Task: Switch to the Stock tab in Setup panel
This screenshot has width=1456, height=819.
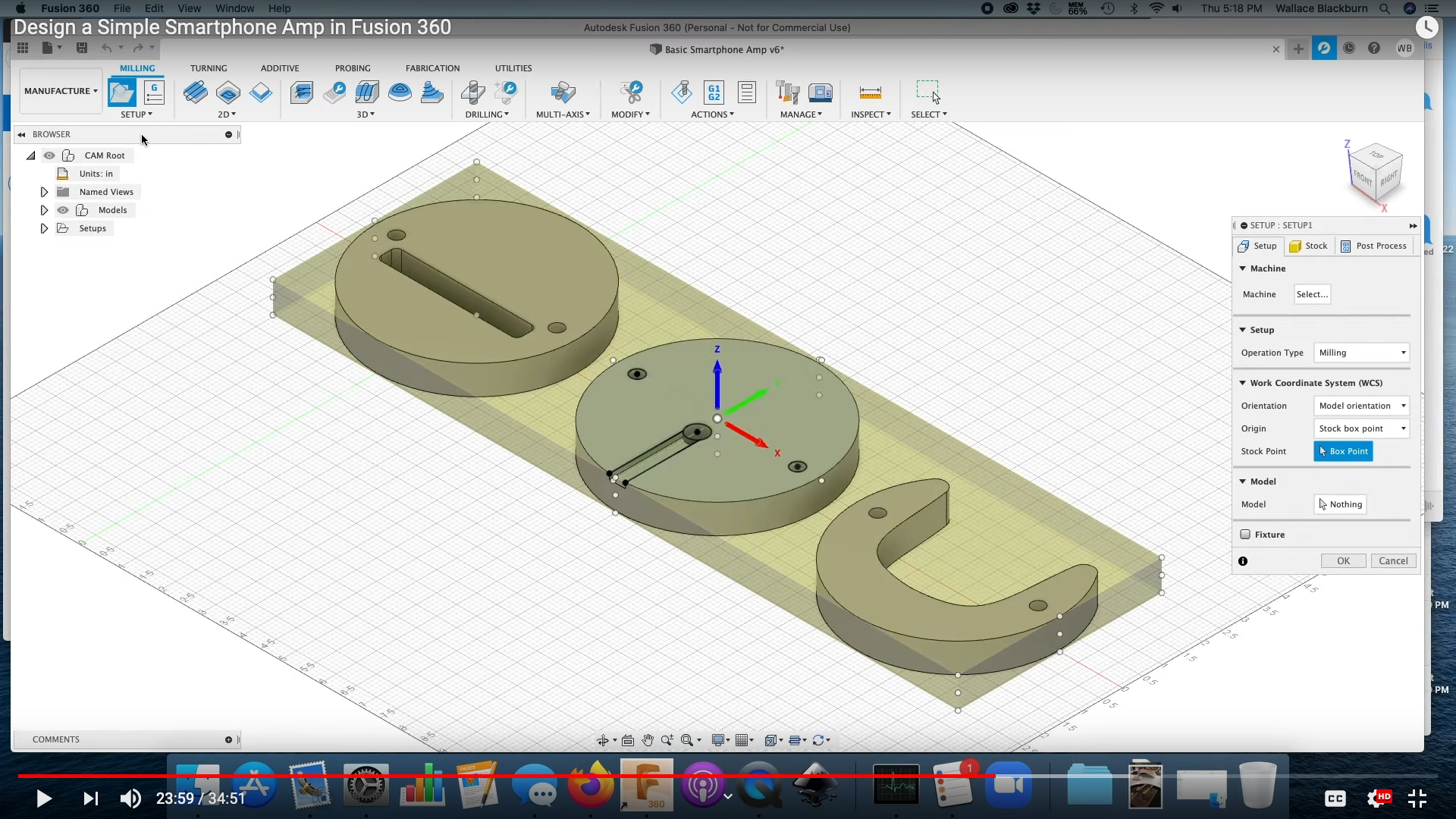Action: (x=1309, y=246)
